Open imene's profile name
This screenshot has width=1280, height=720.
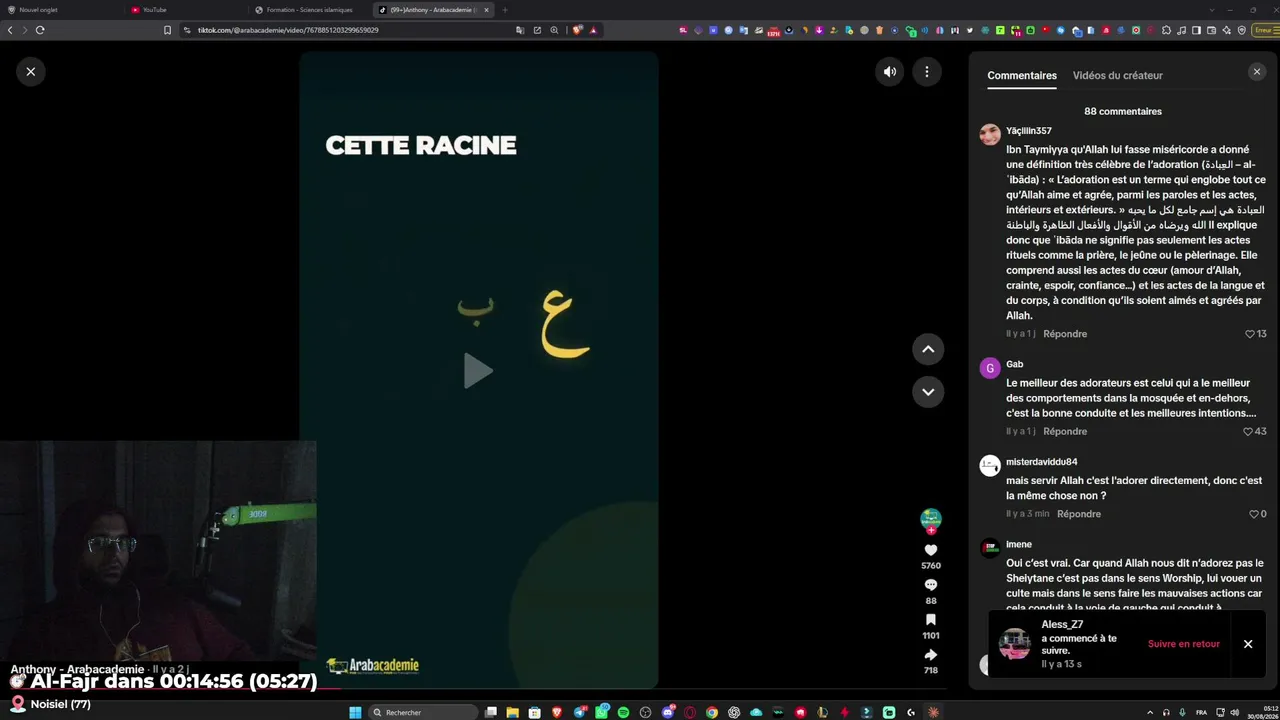click(x=1019, y=545)
